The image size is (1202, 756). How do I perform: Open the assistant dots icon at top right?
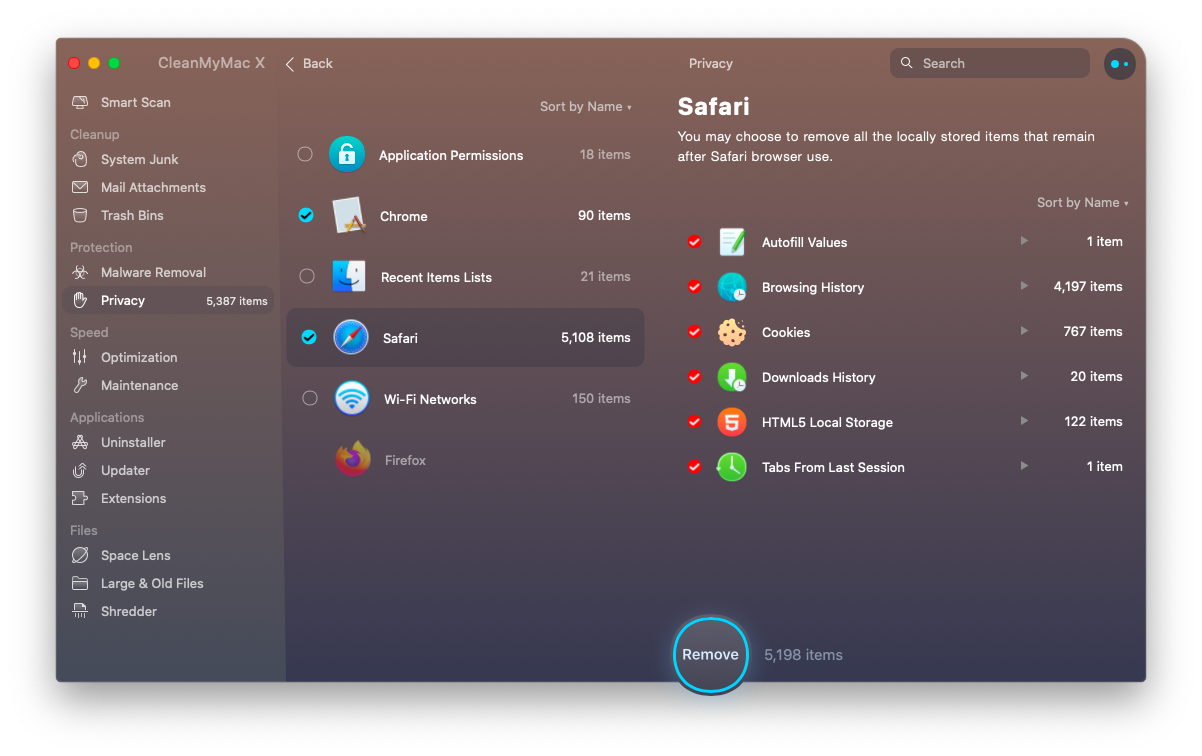1119,64
